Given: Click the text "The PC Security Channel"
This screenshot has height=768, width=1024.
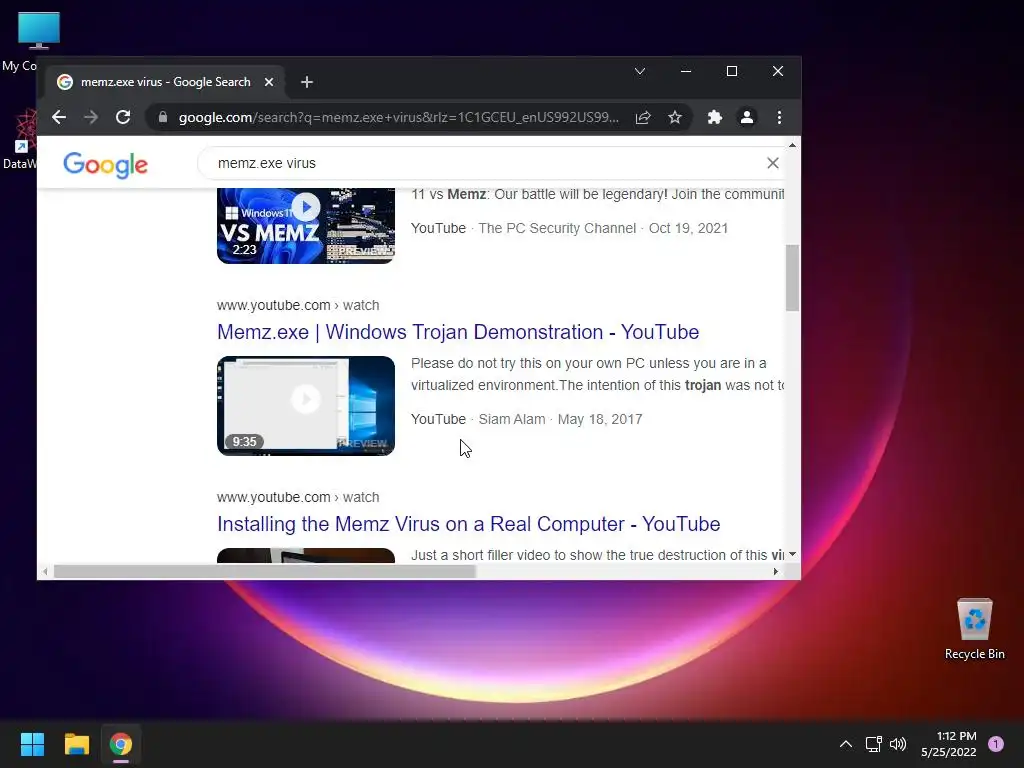Looking at the screenshot, I should click(557, 228).
